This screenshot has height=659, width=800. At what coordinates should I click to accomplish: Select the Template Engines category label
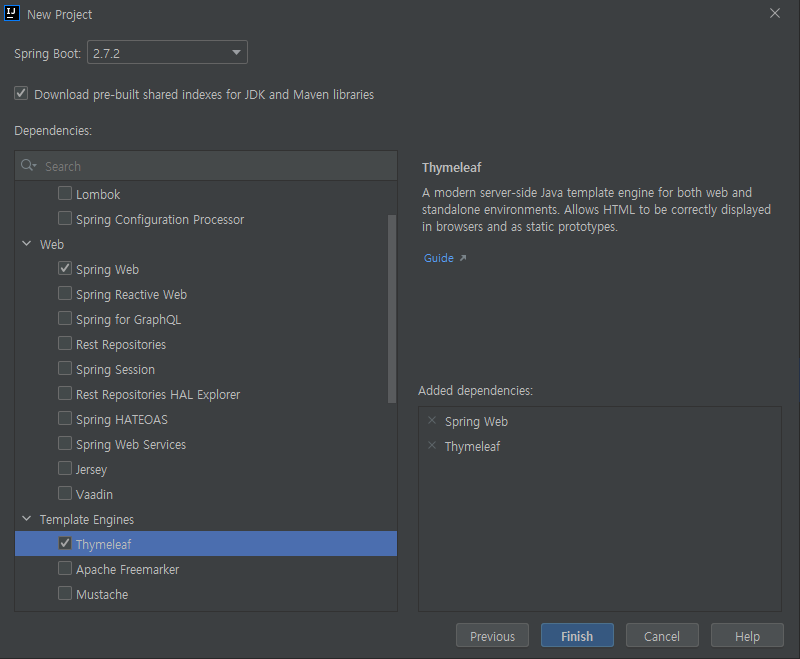pos(87,519)
